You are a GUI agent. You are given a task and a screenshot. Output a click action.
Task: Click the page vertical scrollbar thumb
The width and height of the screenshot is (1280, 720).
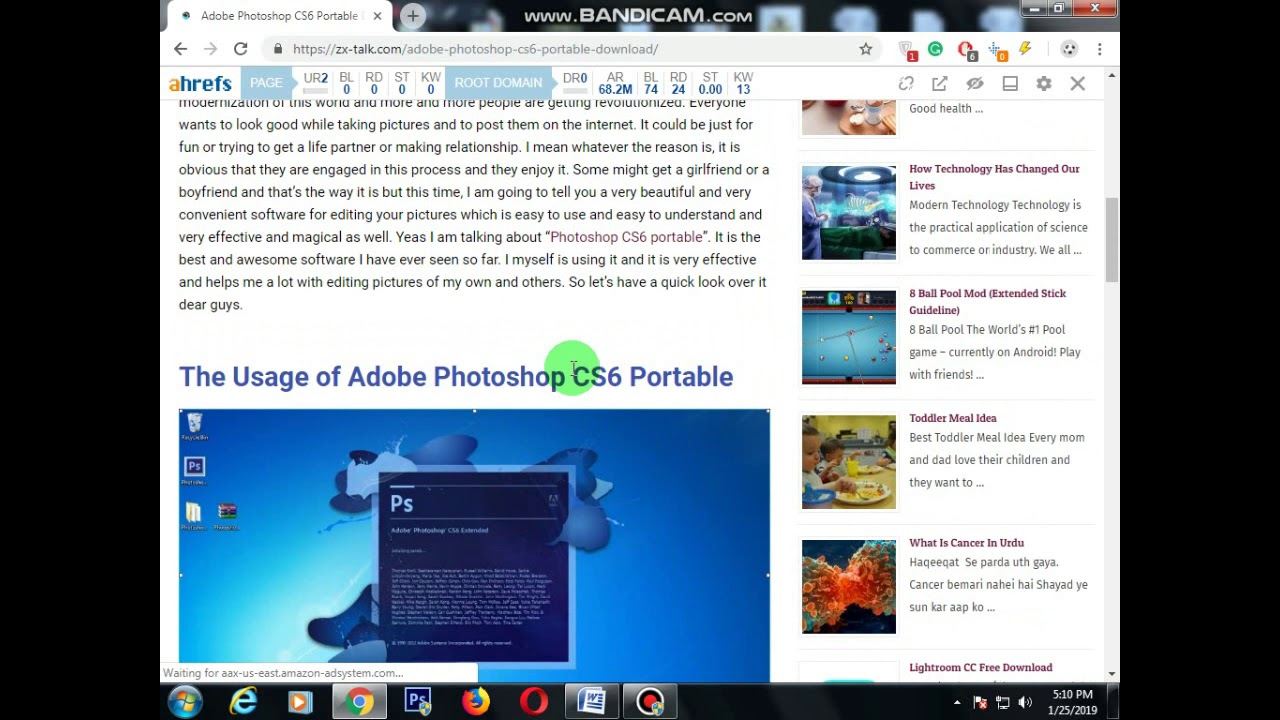click(x=1112, y=240)
